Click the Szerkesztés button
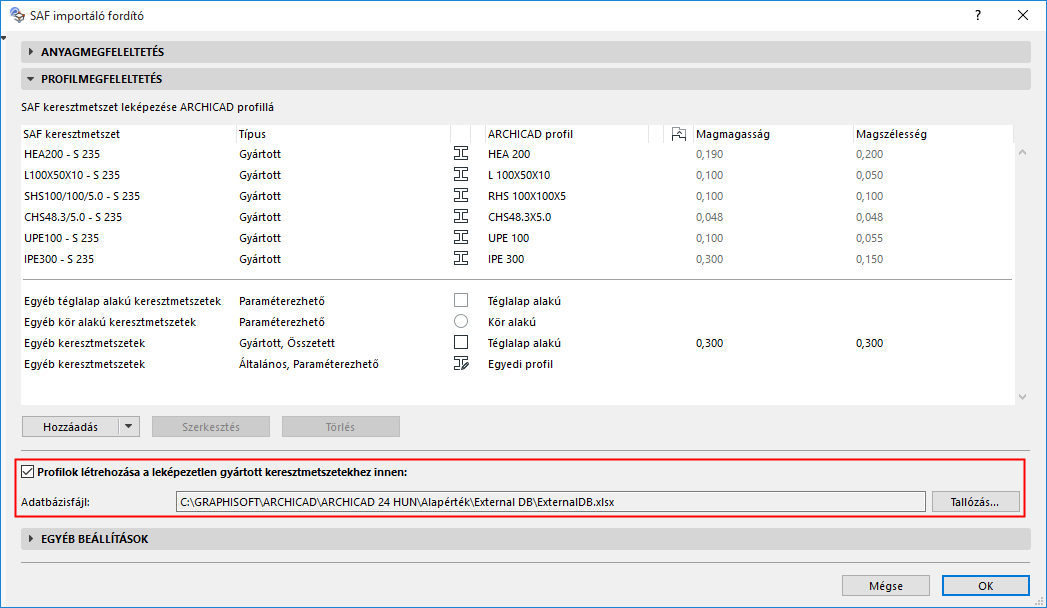The image size is (1047, 608). [211, 426]
